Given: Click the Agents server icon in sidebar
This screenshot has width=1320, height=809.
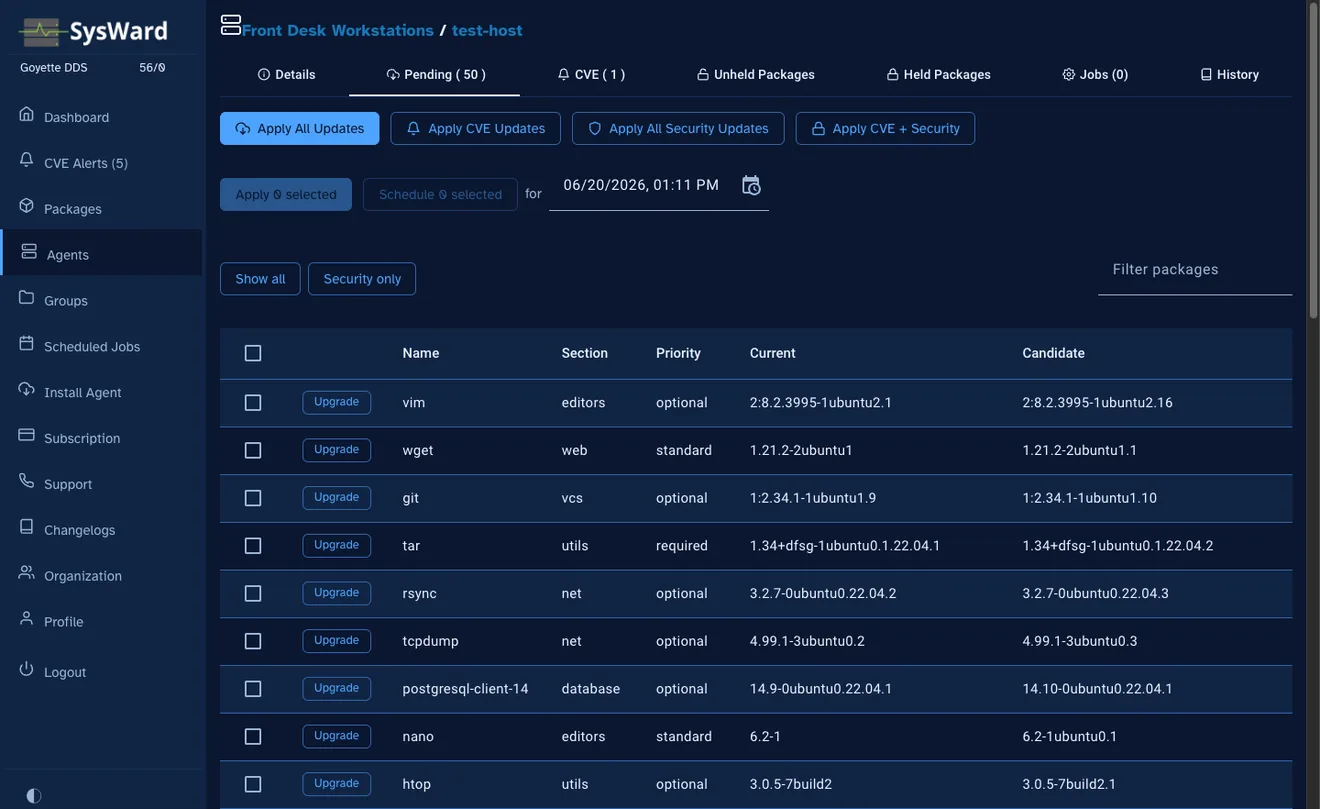Looking at the screenshot, I should 29,252.
